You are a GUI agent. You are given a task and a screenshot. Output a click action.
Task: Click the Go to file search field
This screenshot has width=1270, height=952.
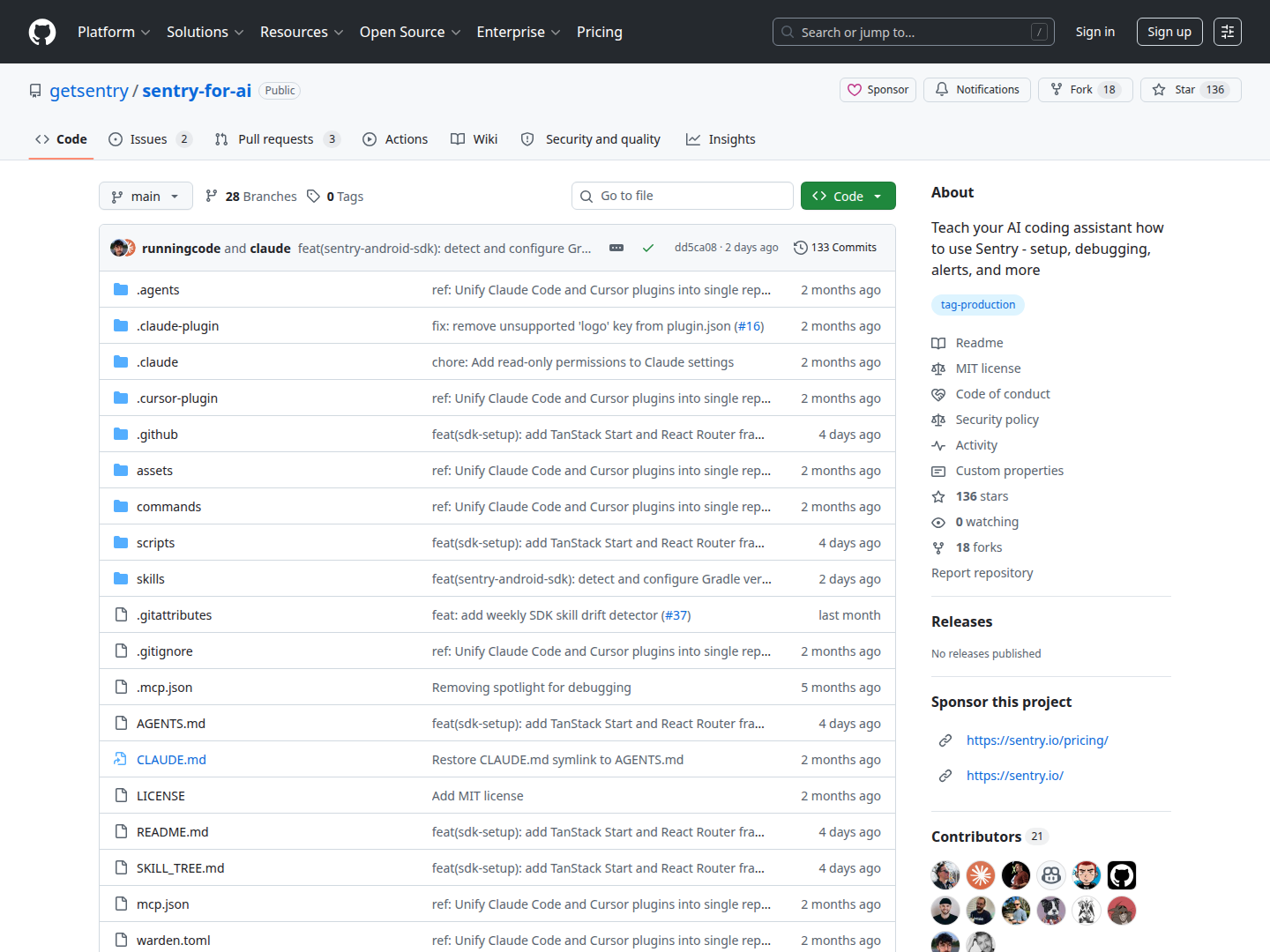(x=683, y=196)
